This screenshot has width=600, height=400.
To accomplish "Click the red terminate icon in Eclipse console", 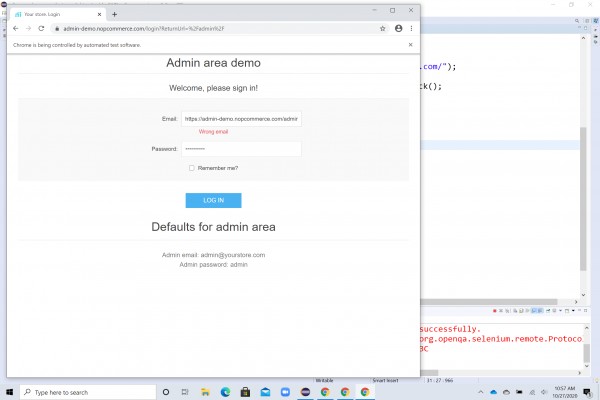I will click(494, 311).
